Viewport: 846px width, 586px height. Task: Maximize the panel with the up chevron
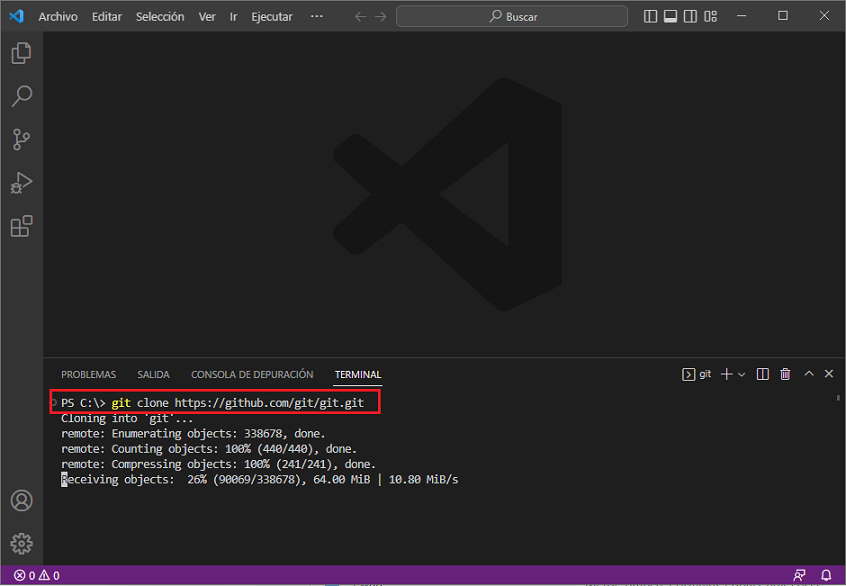809,373
